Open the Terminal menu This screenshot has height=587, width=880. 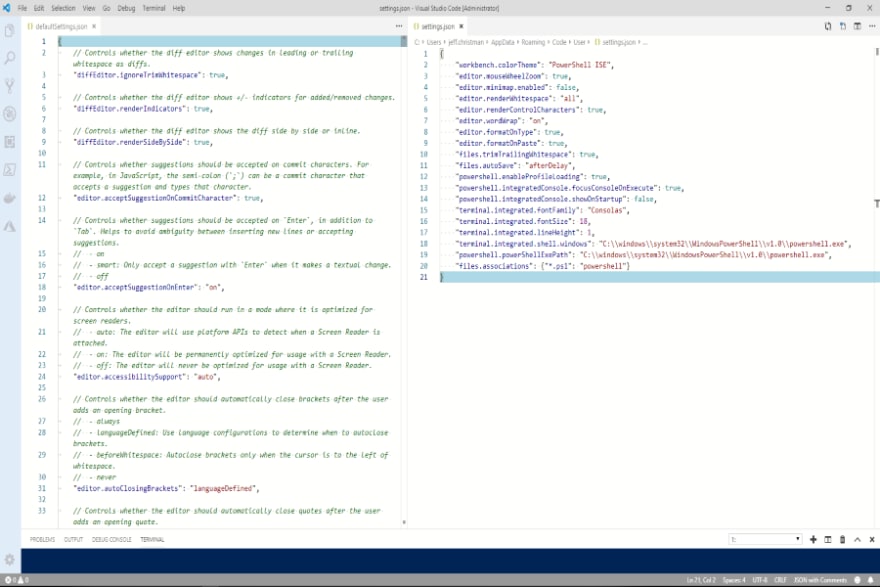pyautogui.click(x=154, y=8)
